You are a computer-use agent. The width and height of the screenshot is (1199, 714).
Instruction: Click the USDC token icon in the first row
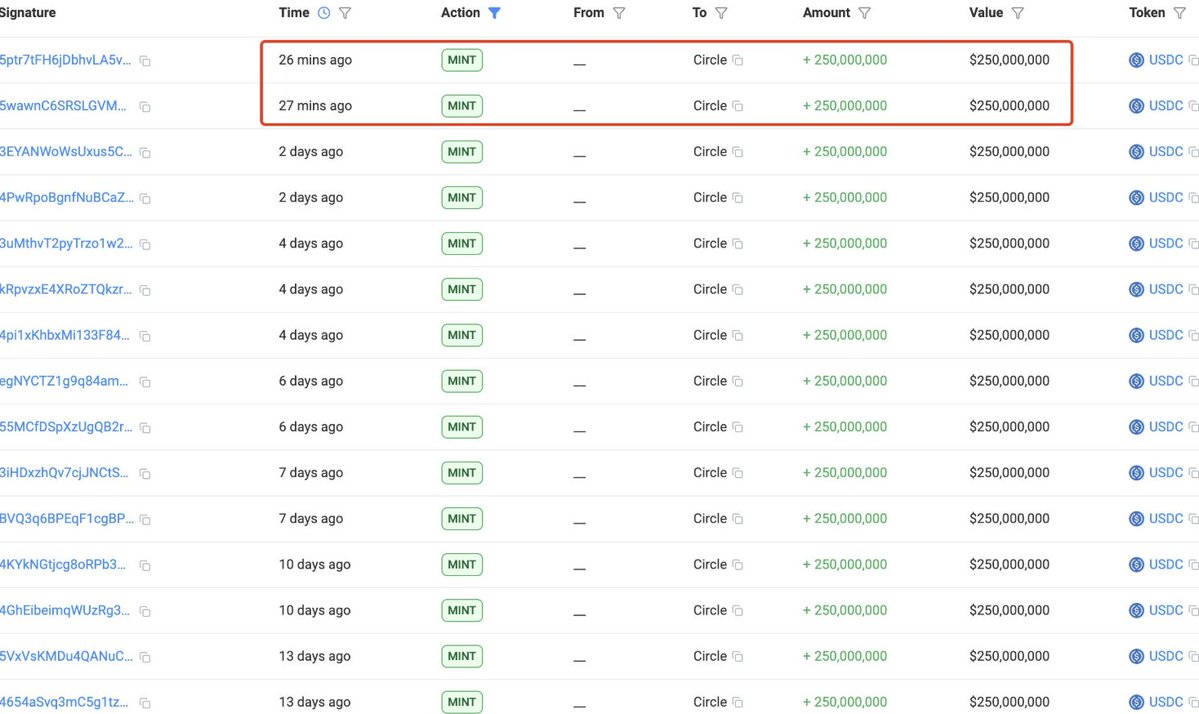coord(1136,60)
